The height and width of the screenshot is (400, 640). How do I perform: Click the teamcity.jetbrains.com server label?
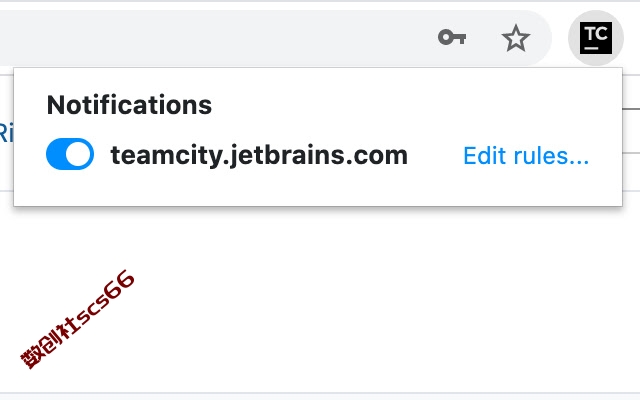(259, 156)
